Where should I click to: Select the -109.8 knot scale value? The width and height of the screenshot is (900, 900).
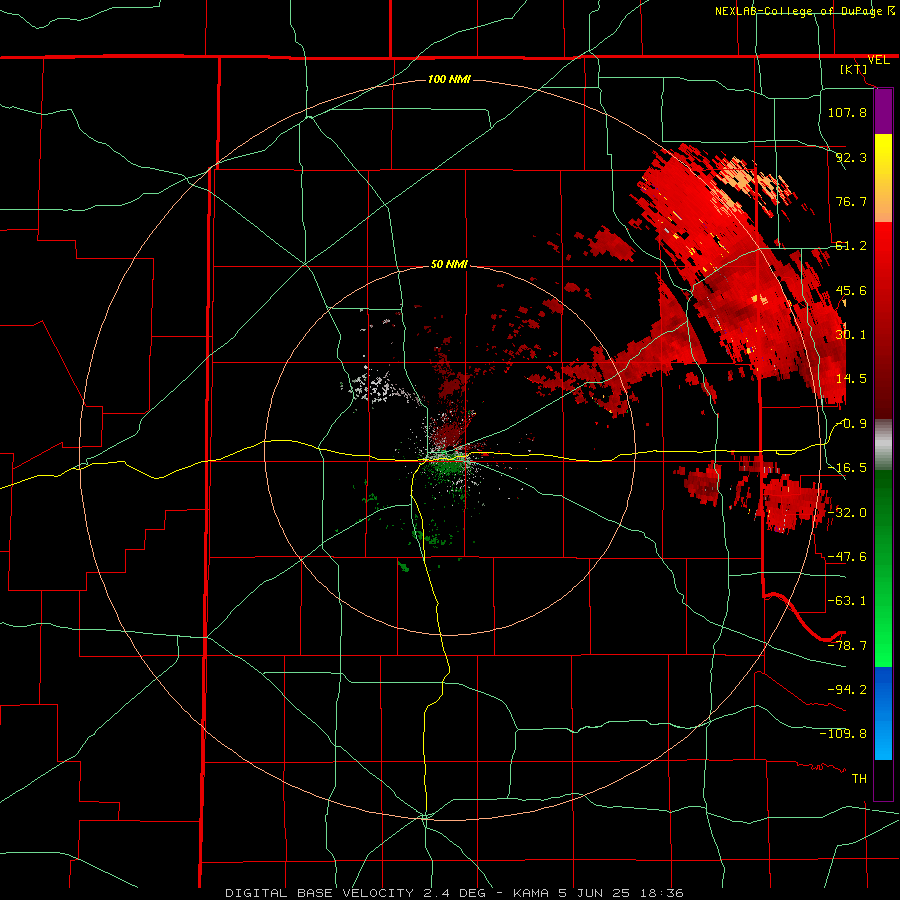coord(843,734)
